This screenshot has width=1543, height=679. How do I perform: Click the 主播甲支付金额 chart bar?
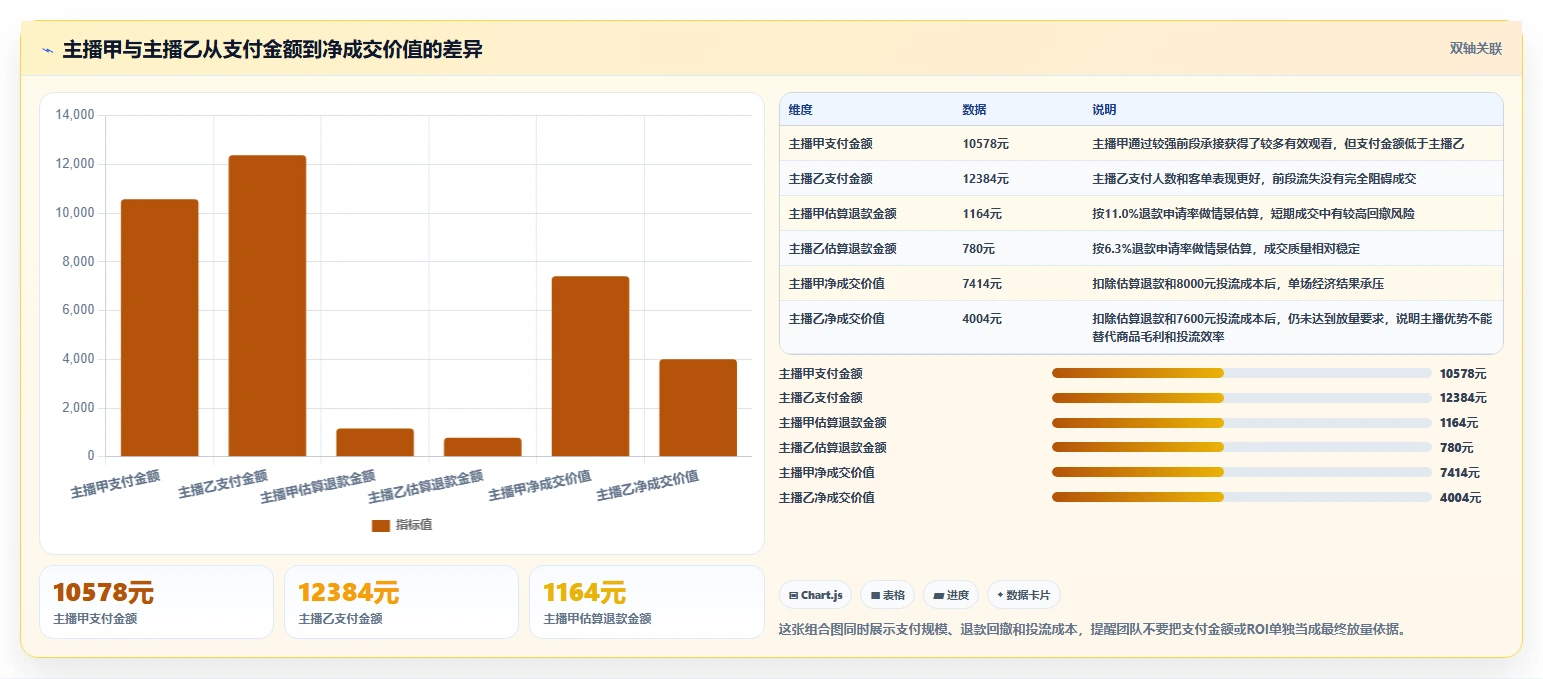(160, 328)
